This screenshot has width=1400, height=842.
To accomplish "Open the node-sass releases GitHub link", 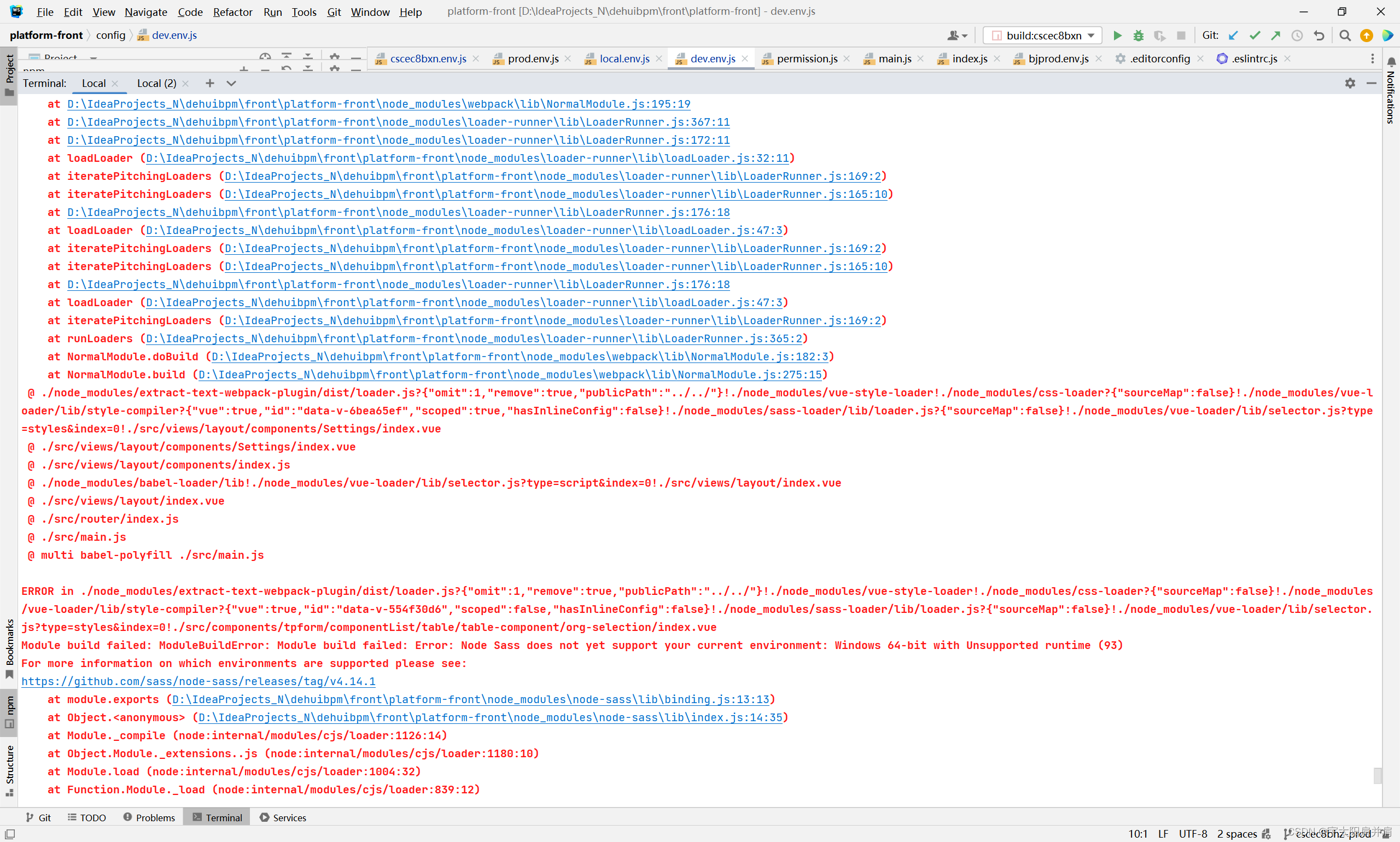I will (x=198, y=681).
